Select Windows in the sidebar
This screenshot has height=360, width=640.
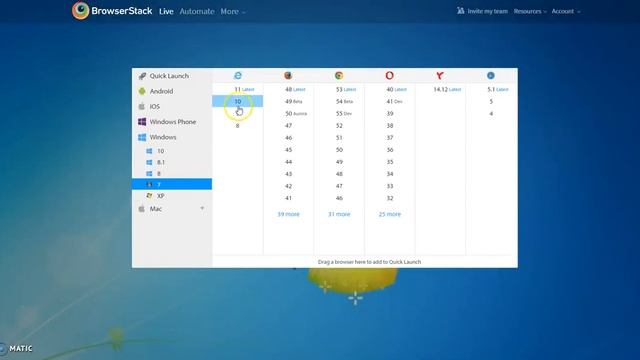[x=172, y=137]
